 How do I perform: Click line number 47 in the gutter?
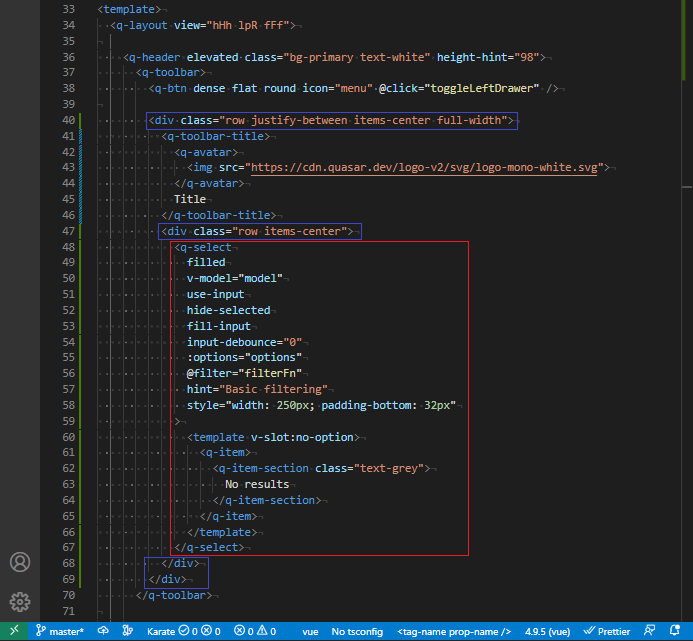(x=69, y=231)
